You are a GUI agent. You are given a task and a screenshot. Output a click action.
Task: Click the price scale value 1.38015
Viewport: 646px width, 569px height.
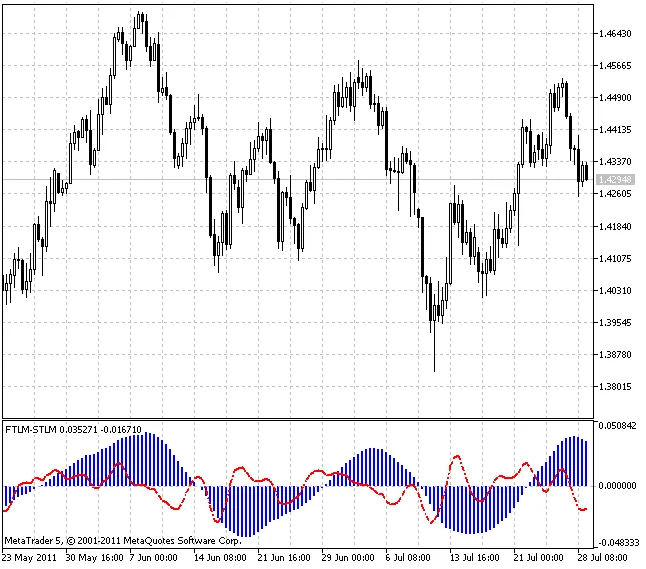615,387
